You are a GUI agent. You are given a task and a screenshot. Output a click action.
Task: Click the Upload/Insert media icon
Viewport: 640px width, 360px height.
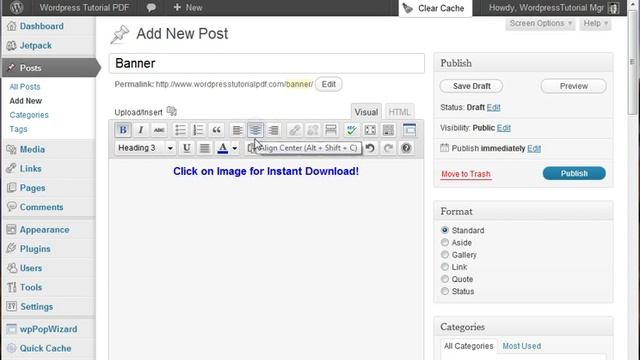172,111
